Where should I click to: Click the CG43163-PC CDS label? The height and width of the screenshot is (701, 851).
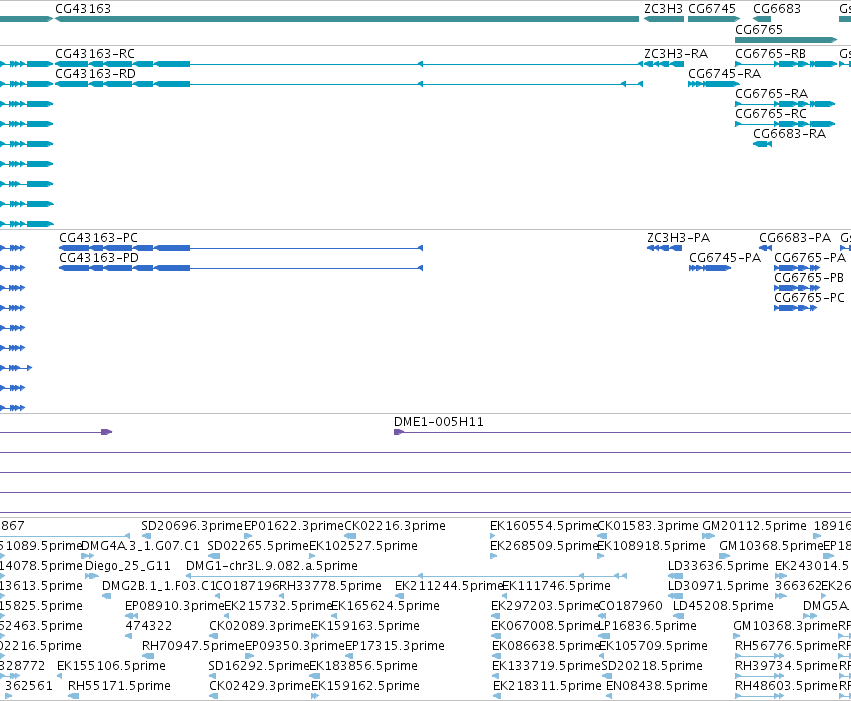(98, 238)
